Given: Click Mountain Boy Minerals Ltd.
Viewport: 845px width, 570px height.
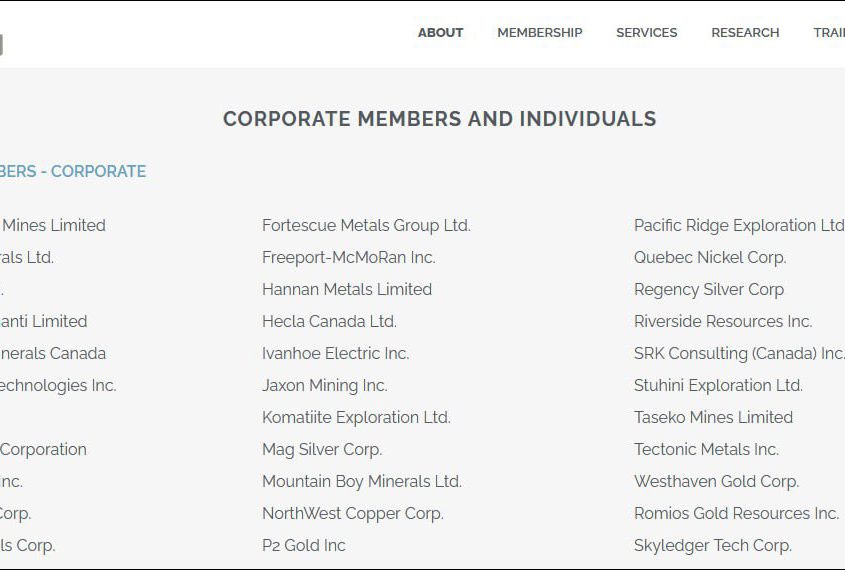Looking at the screenshot, I should point(362,482).
